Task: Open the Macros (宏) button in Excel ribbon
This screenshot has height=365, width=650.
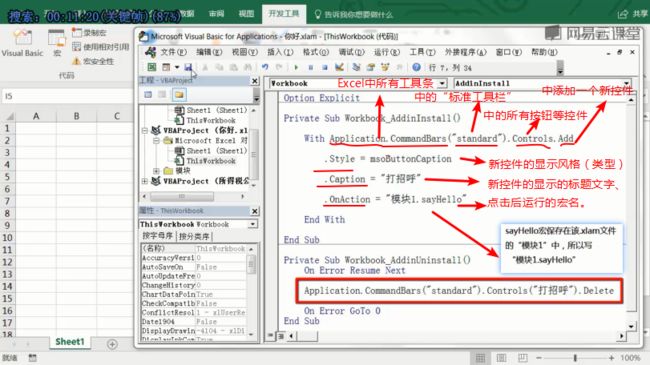Action: [57, 43]
